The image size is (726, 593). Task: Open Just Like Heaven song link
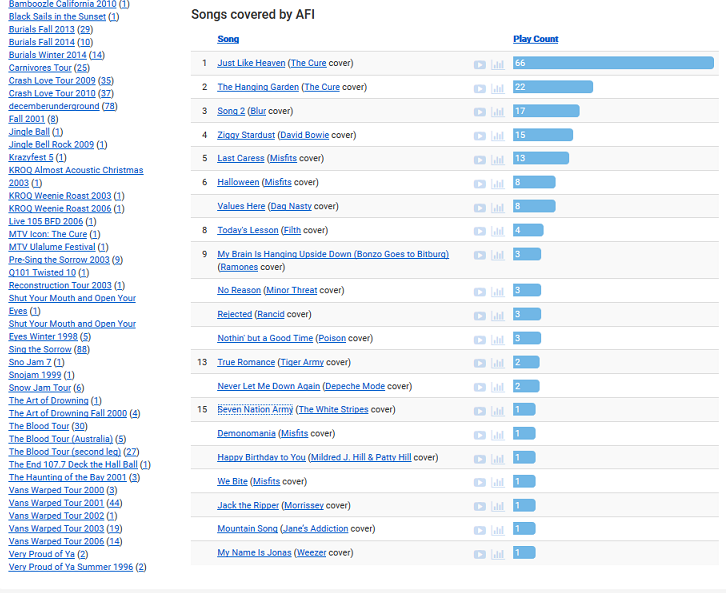pyautogui.click(x=251, y=63)
